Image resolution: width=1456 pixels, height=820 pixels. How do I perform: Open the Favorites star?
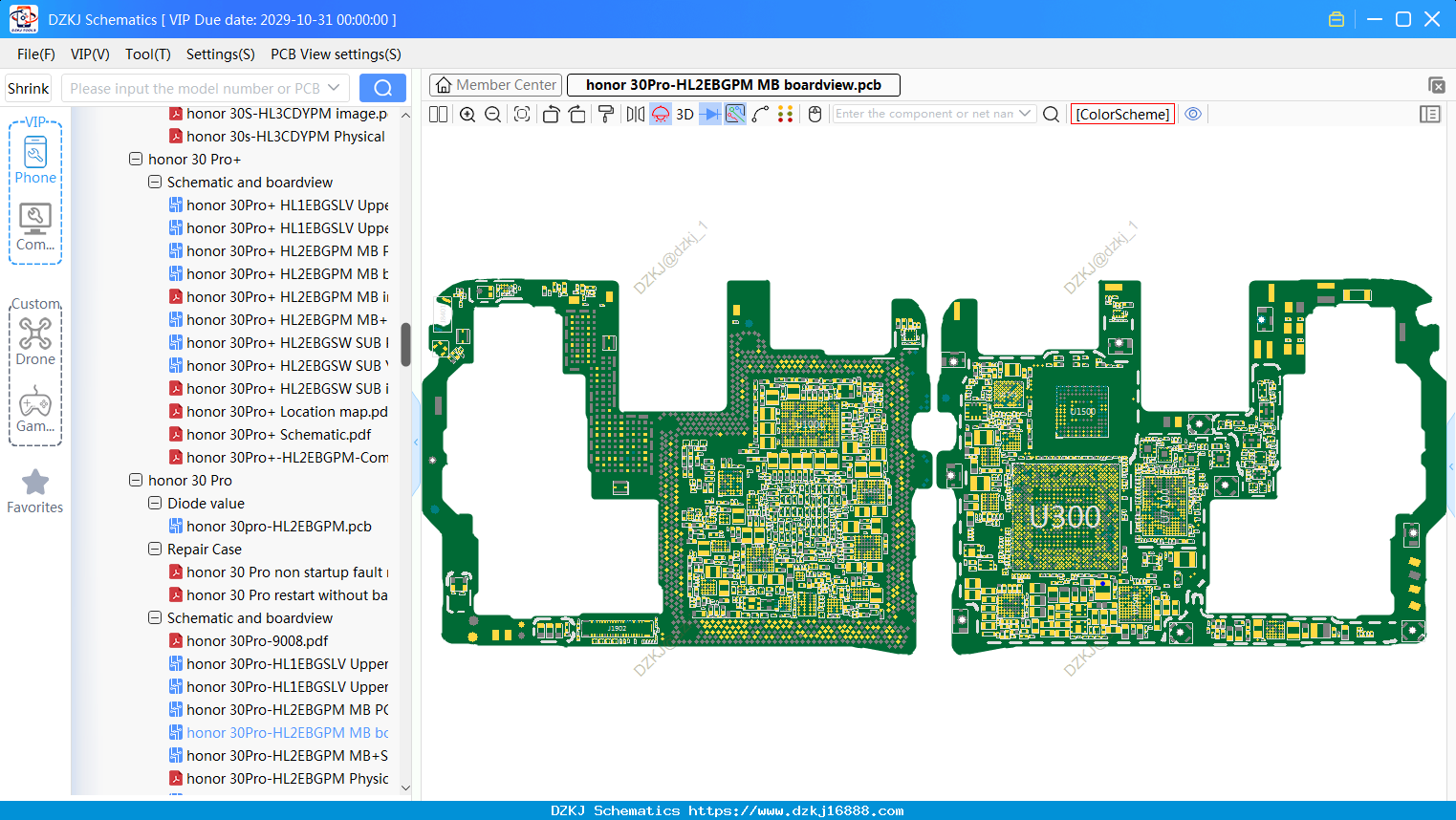pos(35,492)
